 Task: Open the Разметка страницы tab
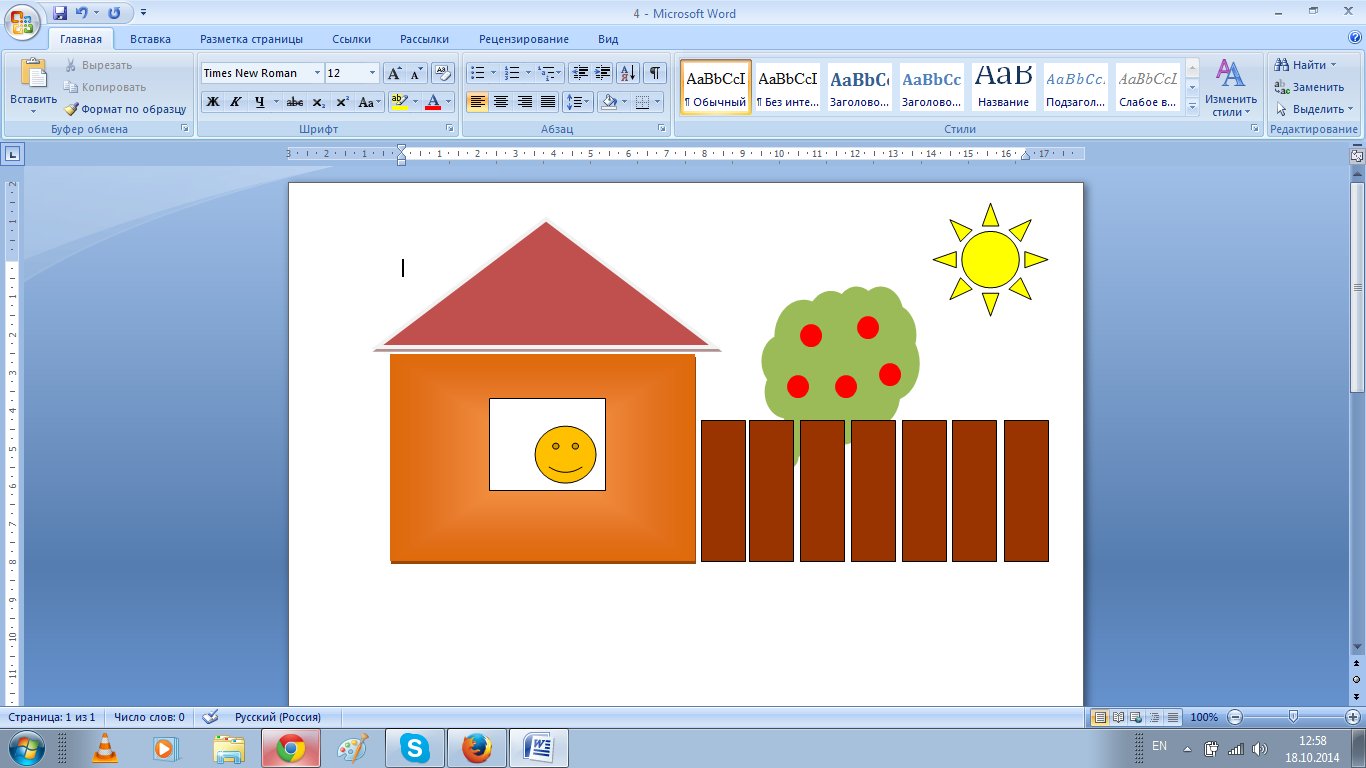click(x=251, y=39)
